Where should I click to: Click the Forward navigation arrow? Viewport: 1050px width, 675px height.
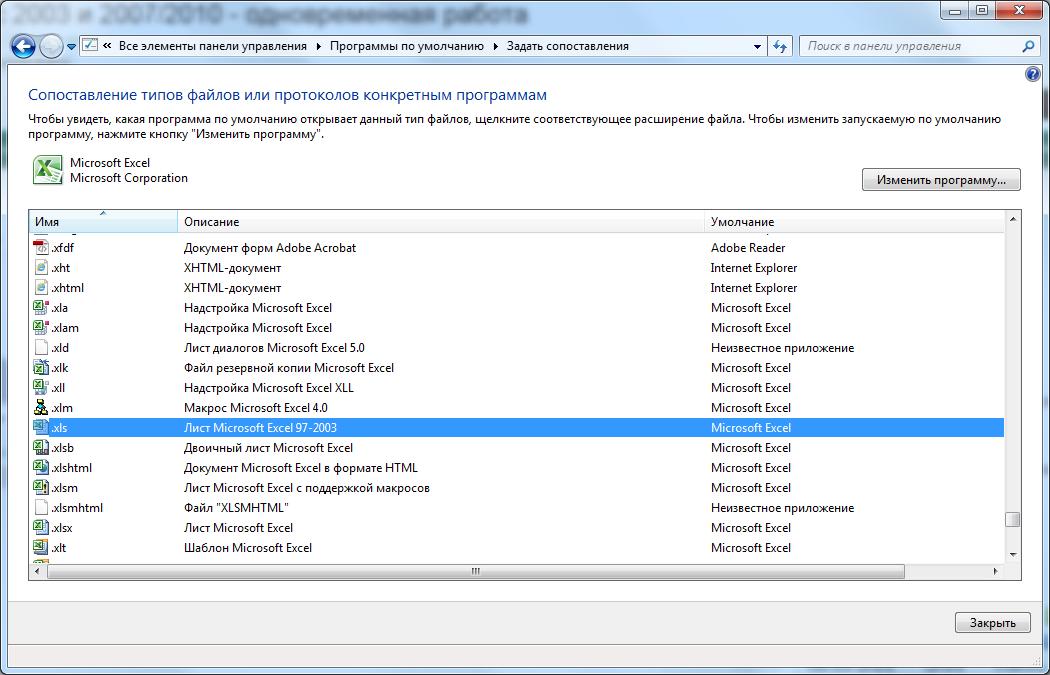[52, 47]
